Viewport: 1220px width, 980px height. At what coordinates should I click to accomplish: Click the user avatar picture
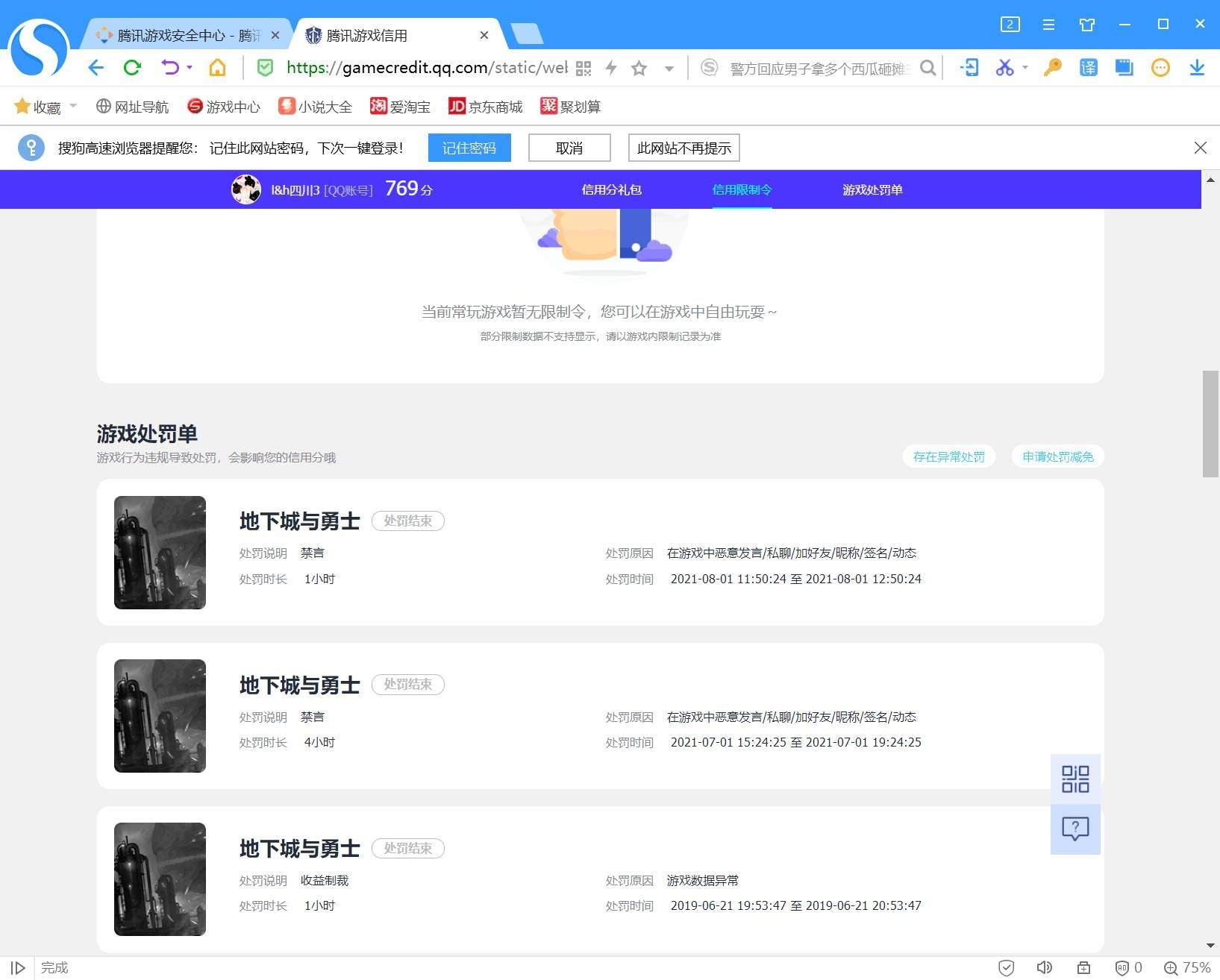click(245, 189)
